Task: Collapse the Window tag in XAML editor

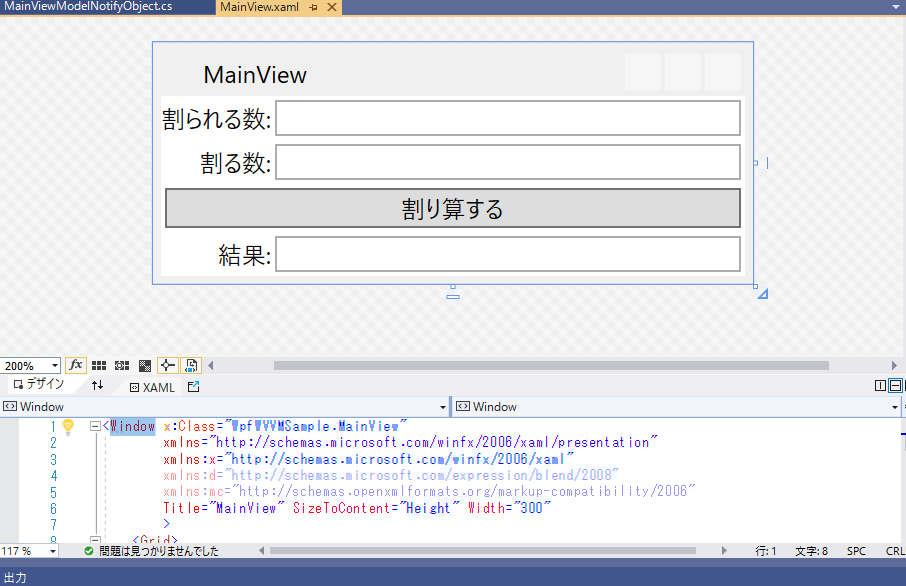Action: coord(95,427)
